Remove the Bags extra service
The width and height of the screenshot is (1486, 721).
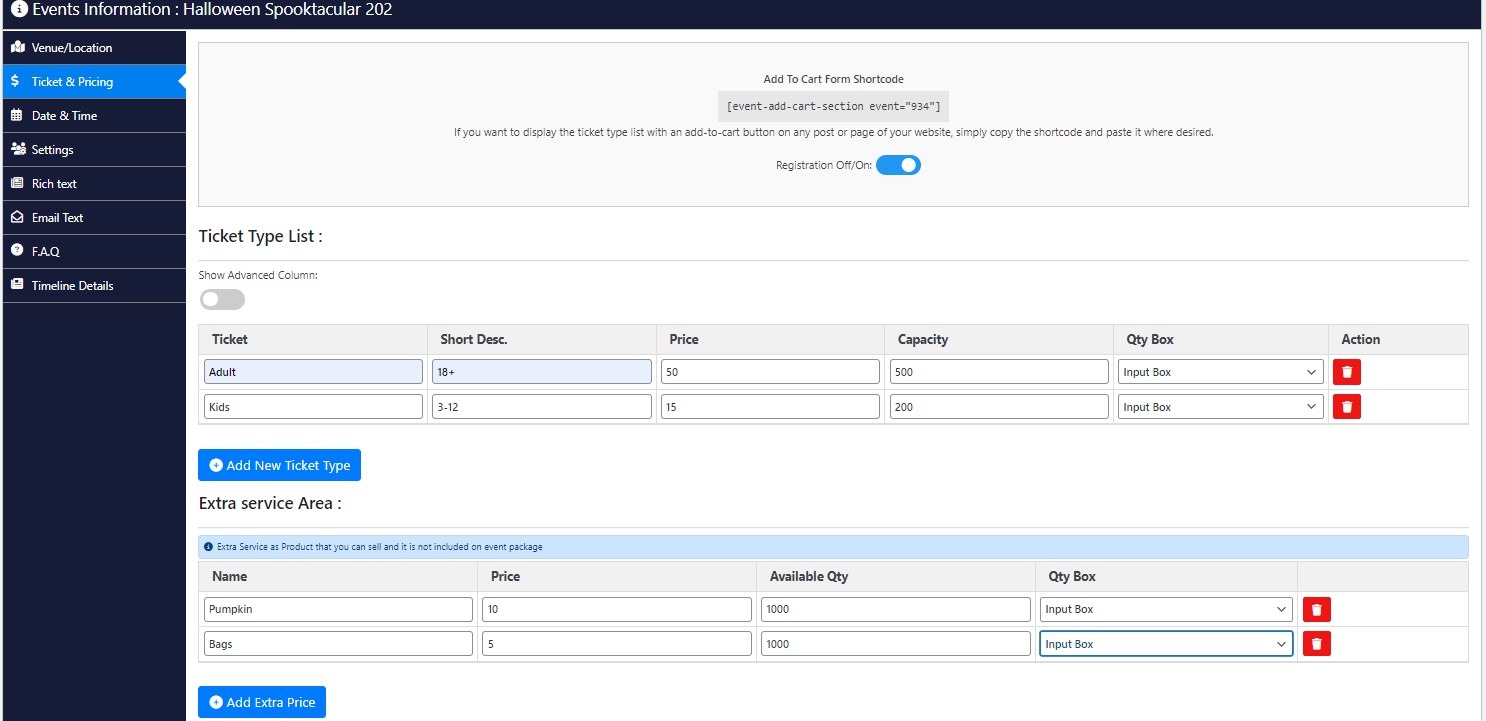(x=1316, y=644)
